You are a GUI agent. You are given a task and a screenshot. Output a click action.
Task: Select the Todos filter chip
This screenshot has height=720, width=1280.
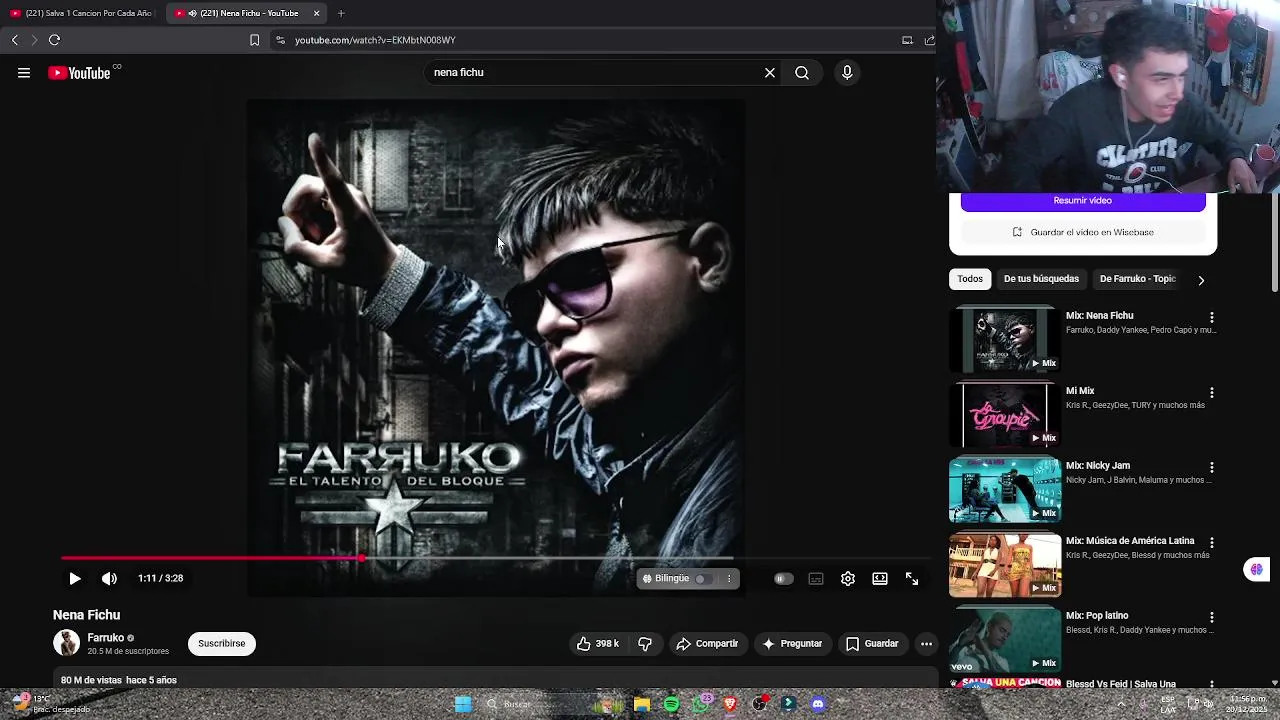tap(970, 279)
